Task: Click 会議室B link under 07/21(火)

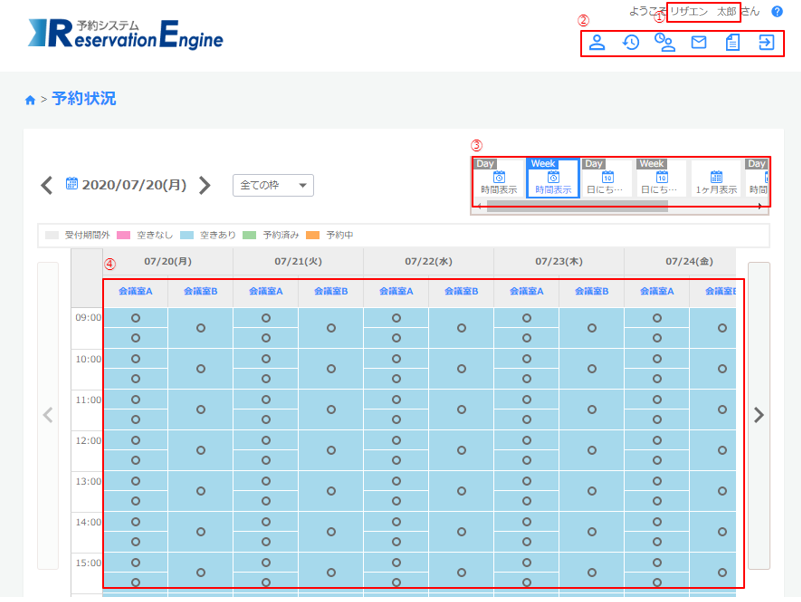Action: click(331, 291)
